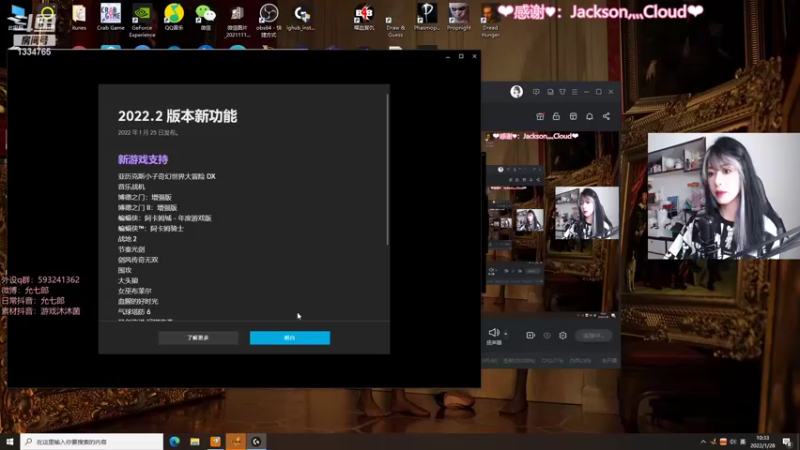The image size is (800, 450).
Task: Click the profile avatar in streaming tool
Action: [x=516, y=92]
